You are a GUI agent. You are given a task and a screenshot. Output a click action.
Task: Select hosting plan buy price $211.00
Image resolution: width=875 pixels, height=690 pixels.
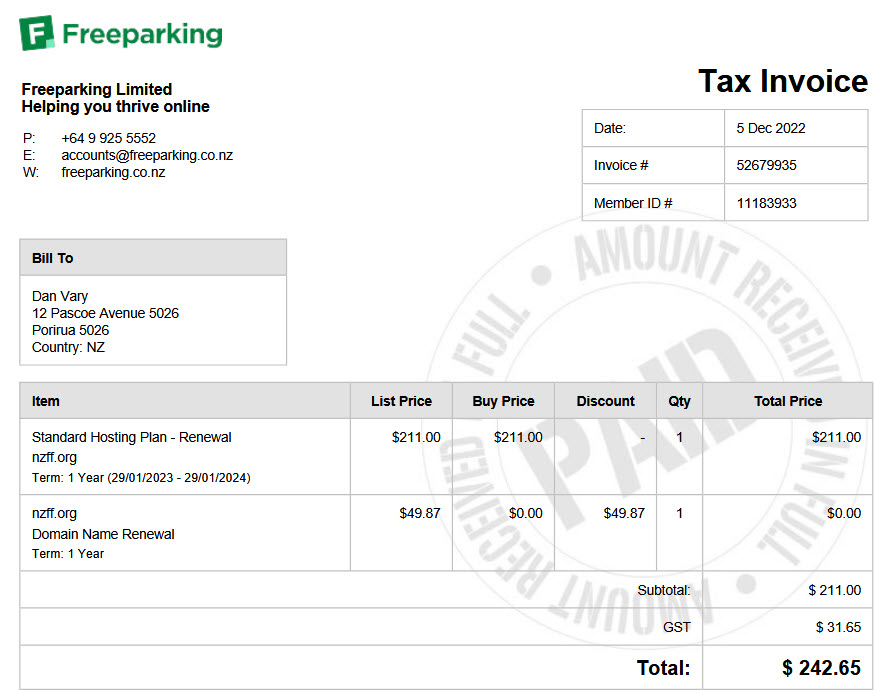518,437
